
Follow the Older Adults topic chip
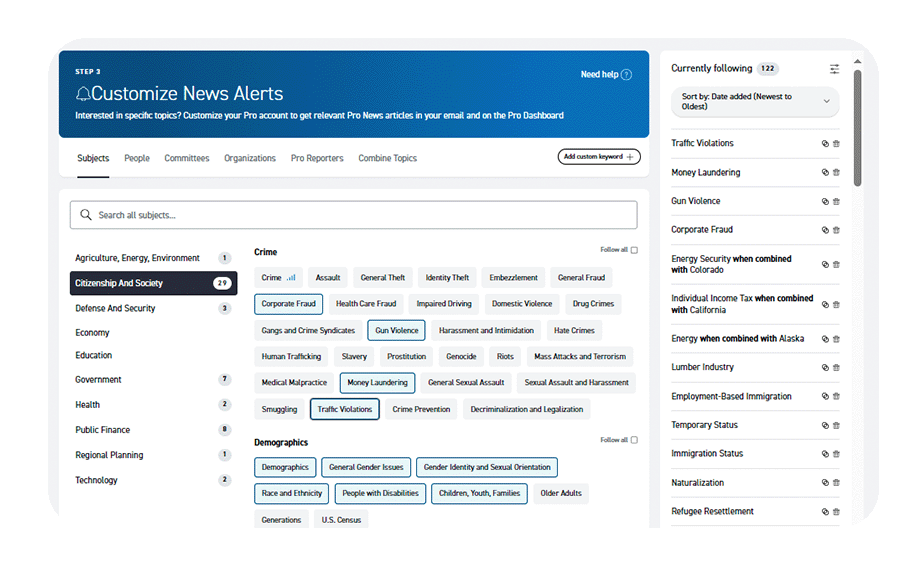[561, 493]
